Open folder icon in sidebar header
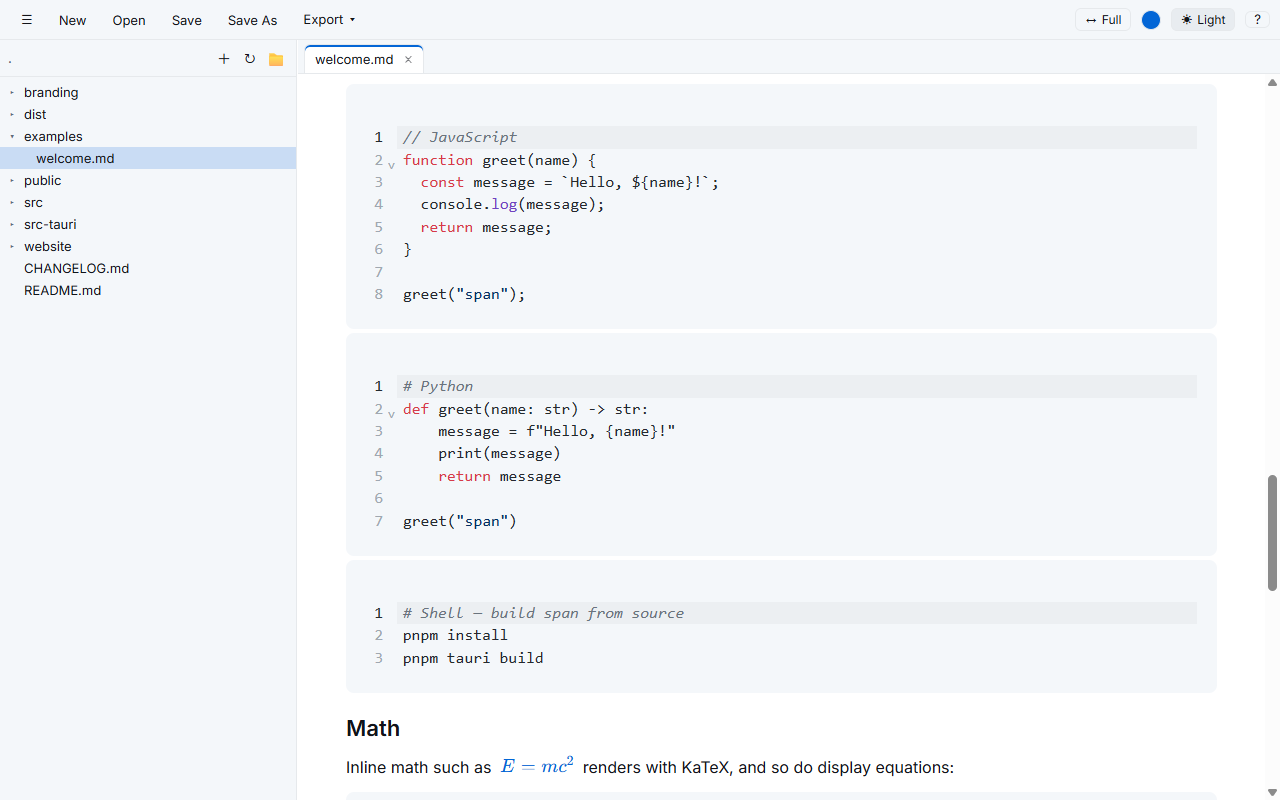1280x800 pixels. click(276, 59)
